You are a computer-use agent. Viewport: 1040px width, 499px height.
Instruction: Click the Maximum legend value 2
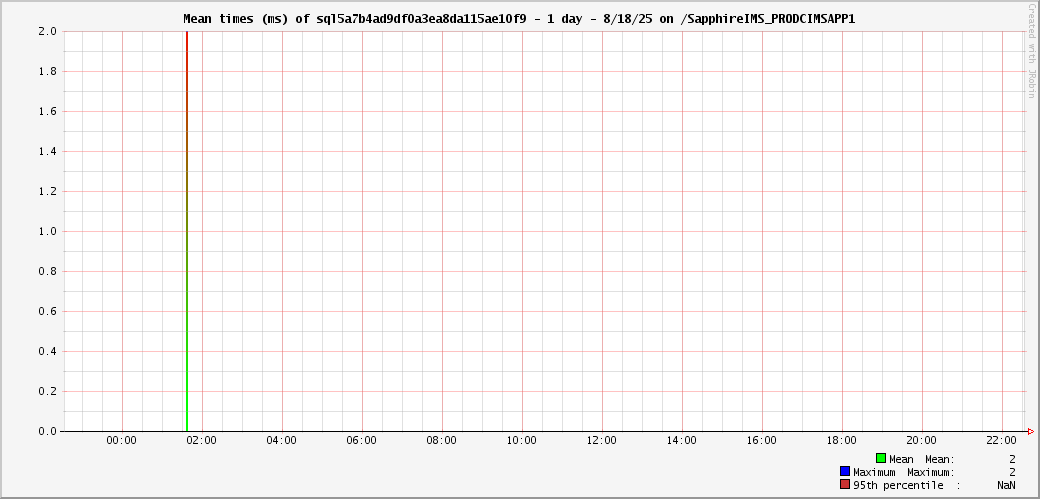1013,472
